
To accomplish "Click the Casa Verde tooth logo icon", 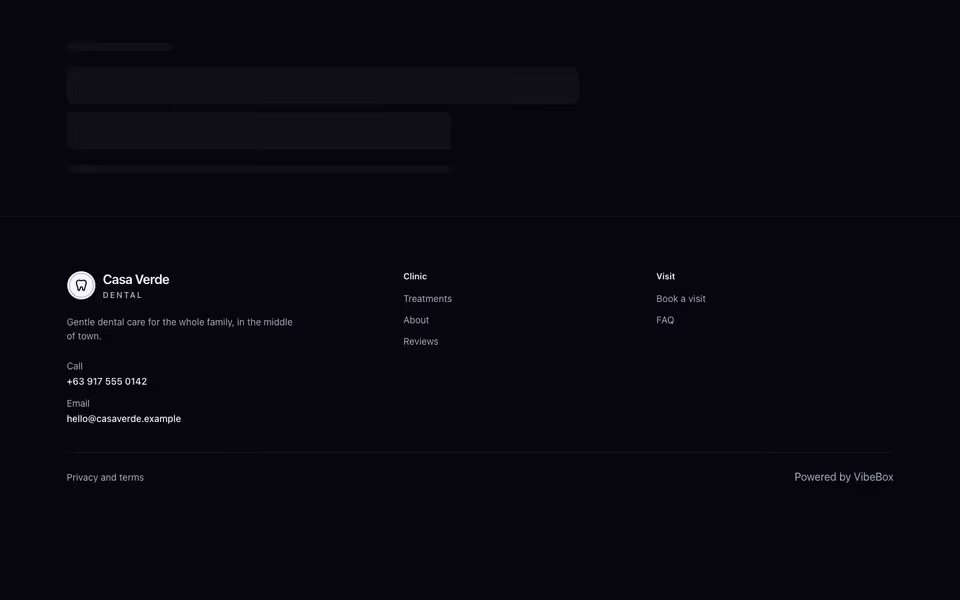I will pos(81,285).
